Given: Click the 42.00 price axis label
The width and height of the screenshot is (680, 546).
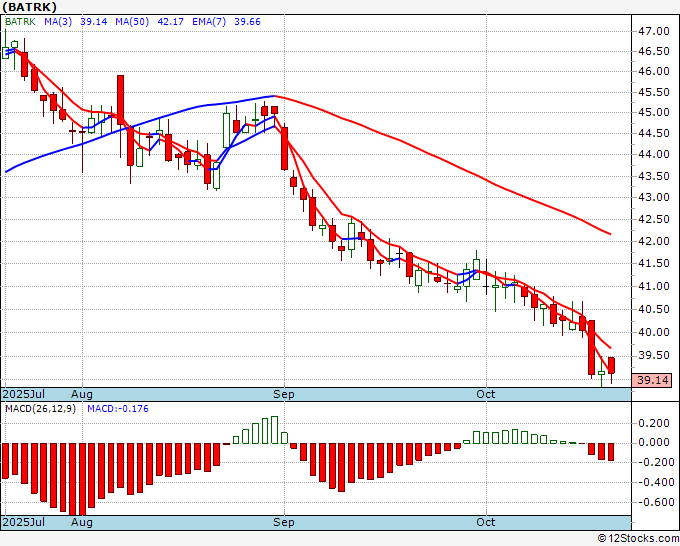Looking at the screenshot, I should (x=653, y=241).
